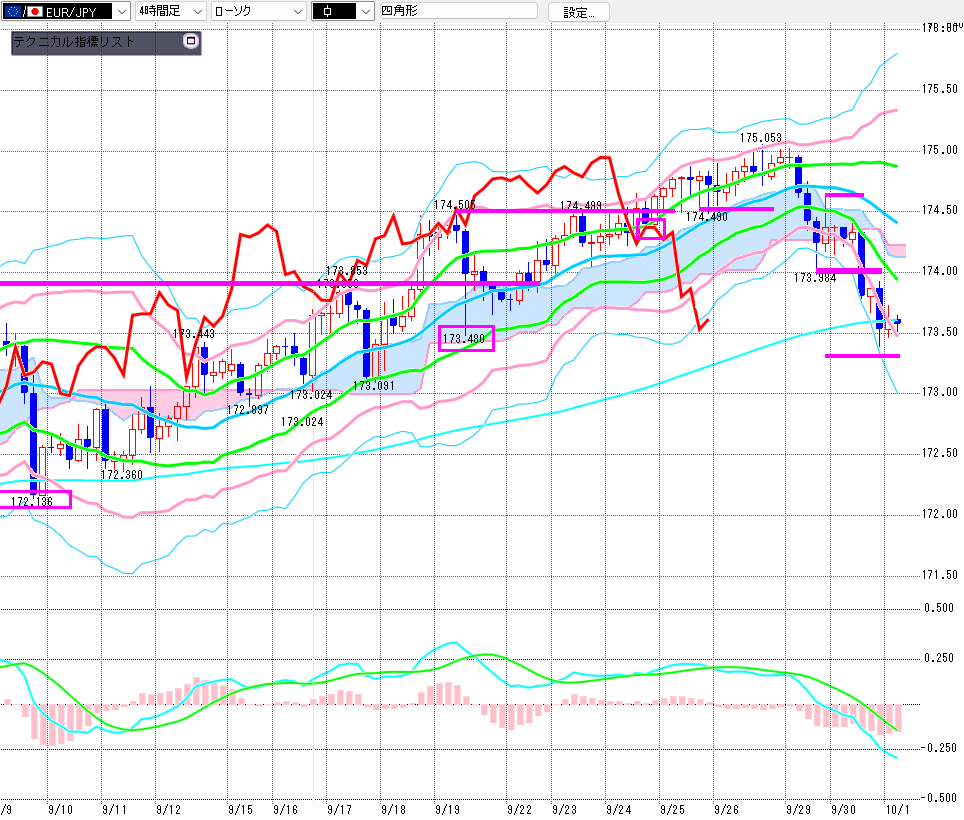Click the 設定 settings button
This screenshot has height=820, width=964.
[x=585, y=12]
